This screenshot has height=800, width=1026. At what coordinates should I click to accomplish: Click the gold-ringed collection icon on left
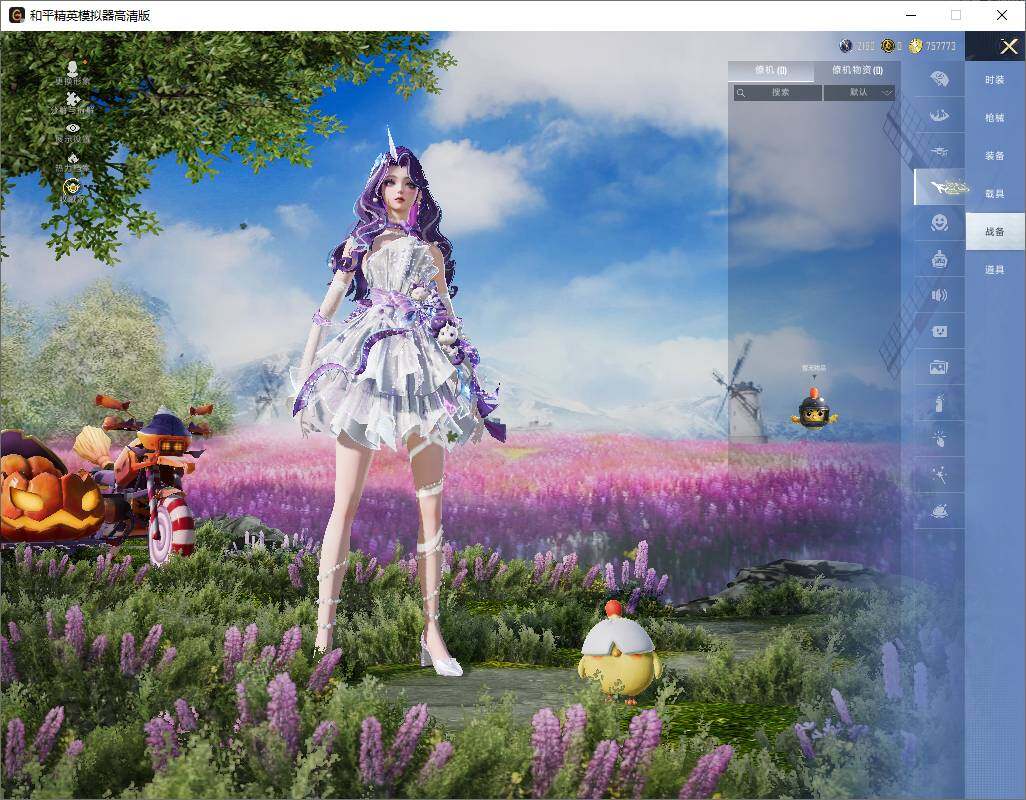point(72,187)
